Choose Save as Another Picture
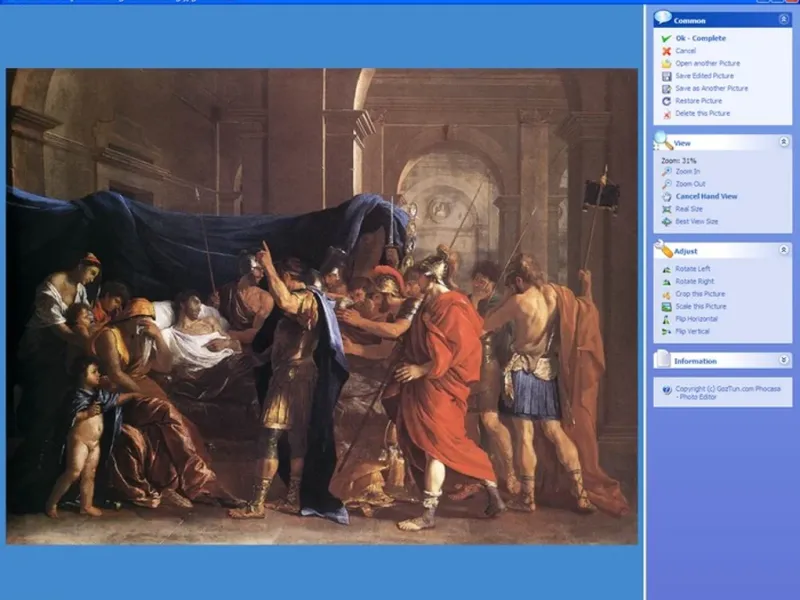Image resolution: width=800 pixels, height=600 pixels. tap(712, 88)
